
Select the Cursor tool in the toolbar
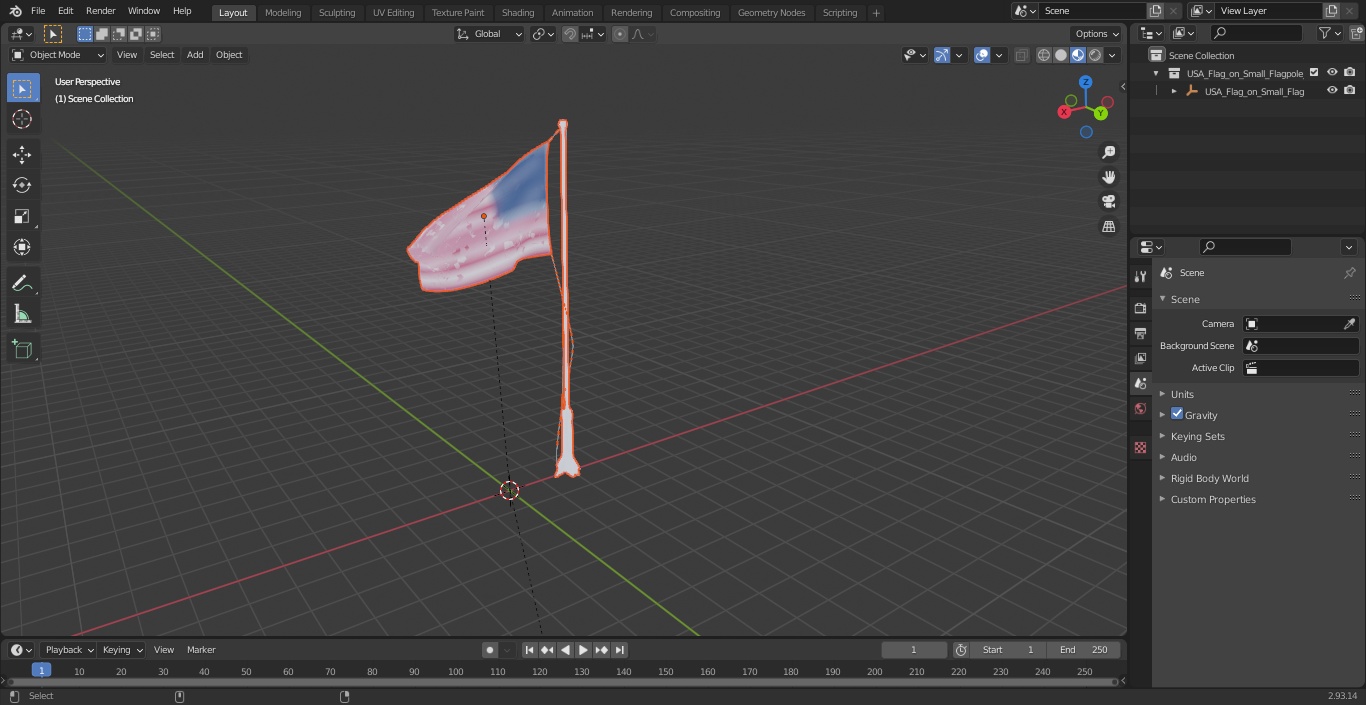pyautogui.click(x=22, y=119)
